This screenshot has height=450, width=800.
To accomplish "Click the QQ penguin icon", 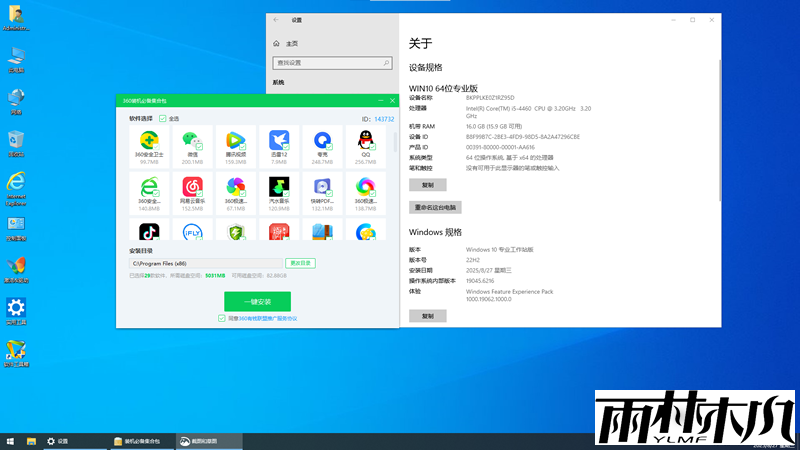I will tap(365, 140).
